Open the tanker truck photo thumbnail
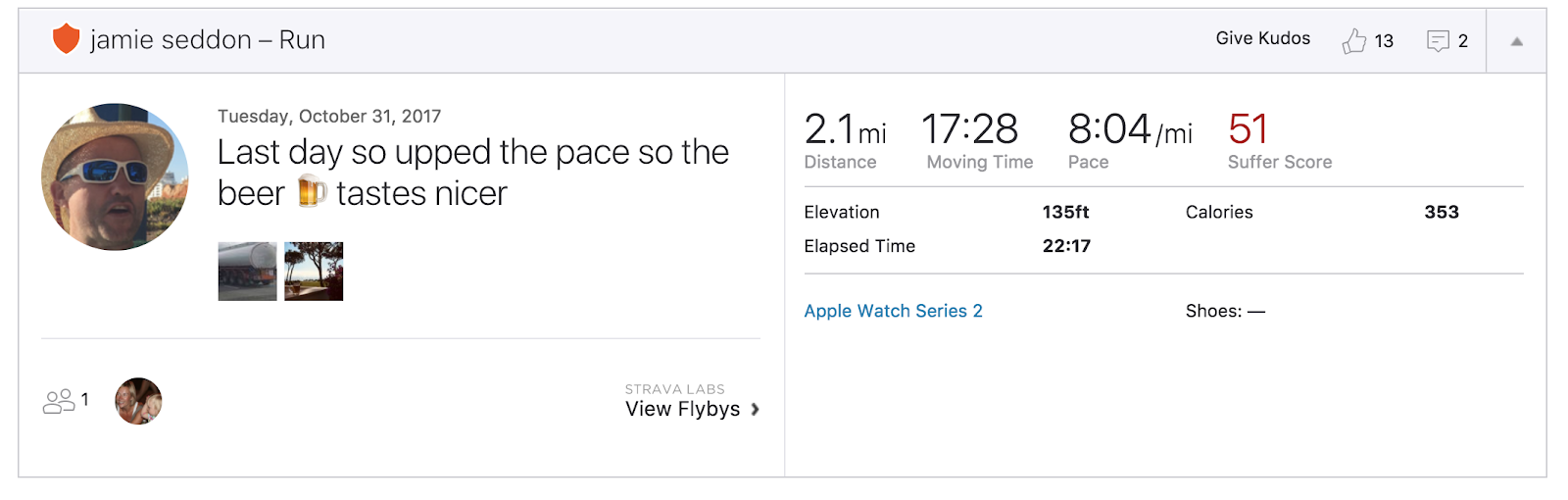This screenshot has height=500, width=1568. tap(247, 272)
